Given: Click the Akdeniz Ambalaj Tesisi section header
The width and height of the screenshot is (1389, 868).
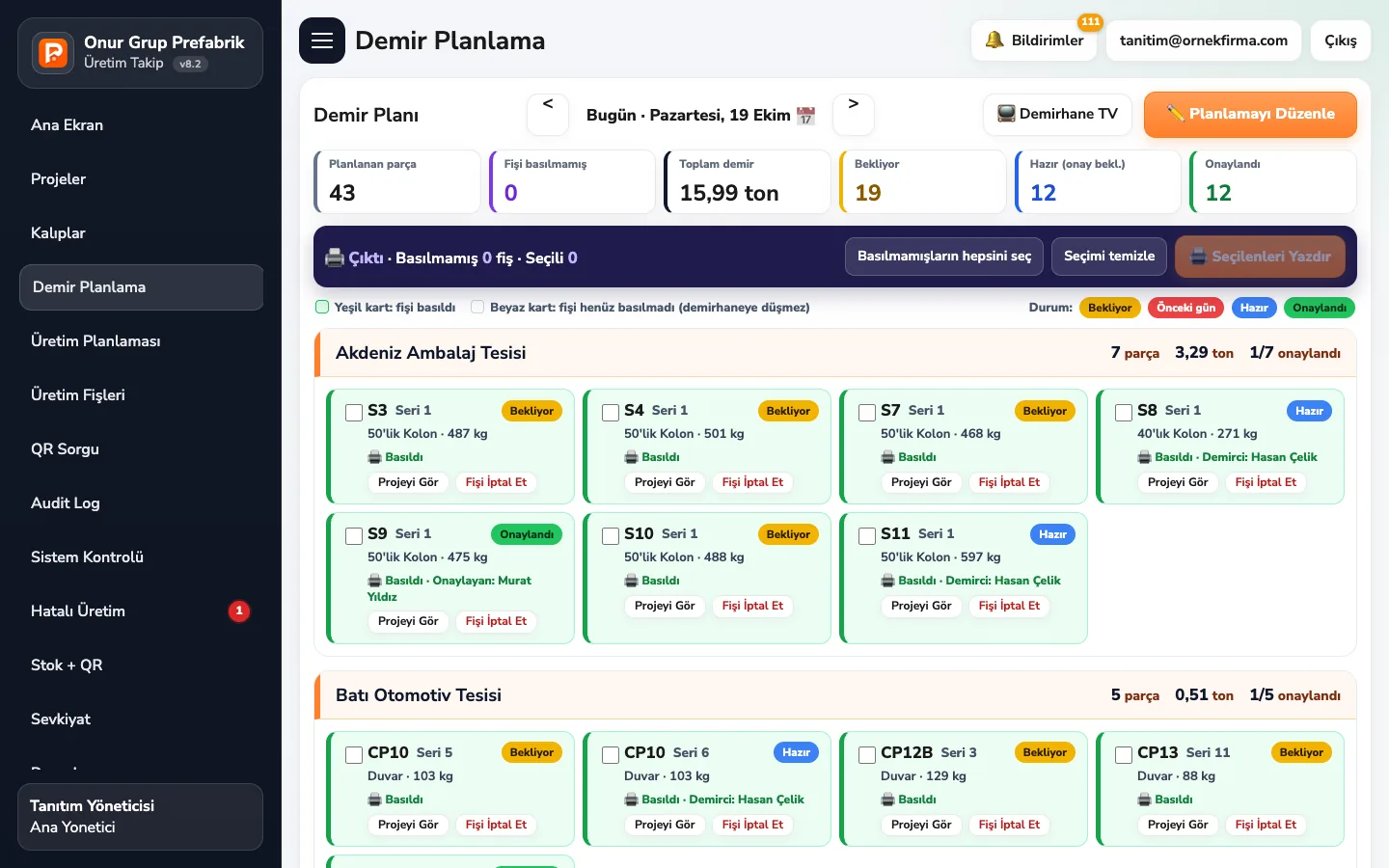Looking at the screenshot, I should 835,353.
